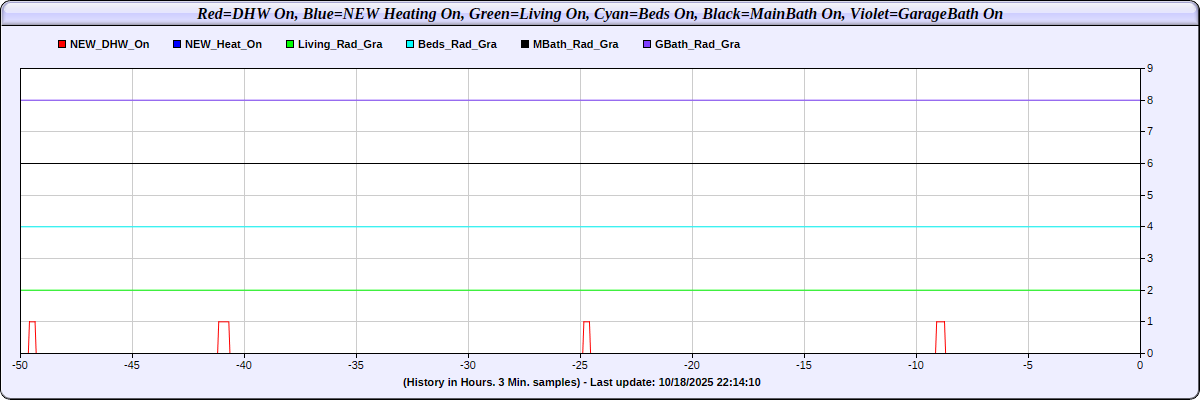
Task: Click the -35 label on the x-axis
Action: tap(356, 365)
